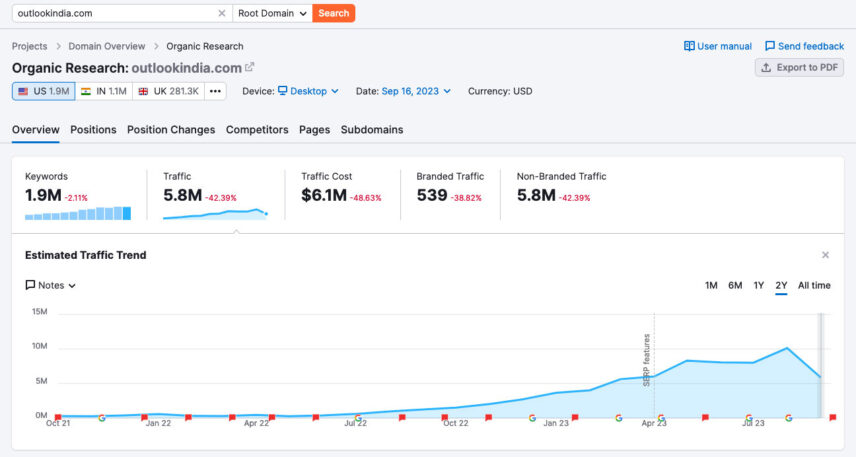Screen dimensions: 856x457
Task: Click the SERP features vertical marker on chart
Action: (647, 360)
